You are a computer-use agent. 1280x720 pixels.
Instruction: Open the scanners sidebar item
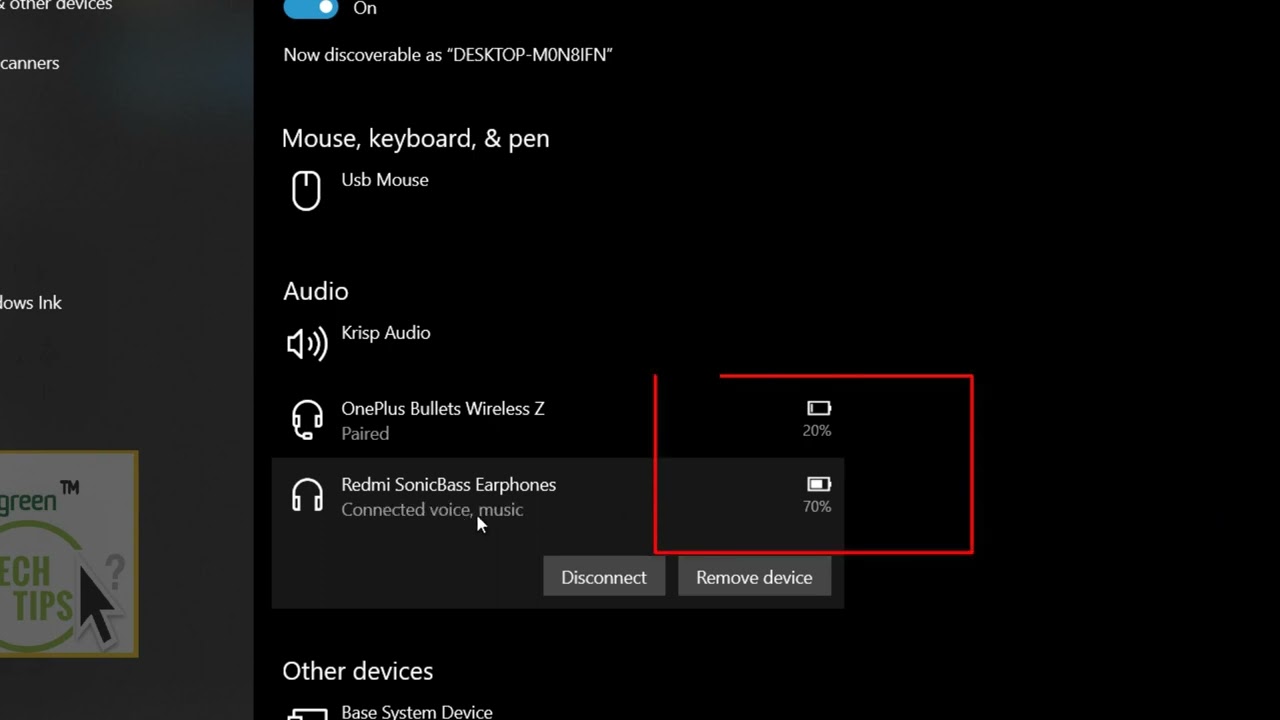(30, 63)
